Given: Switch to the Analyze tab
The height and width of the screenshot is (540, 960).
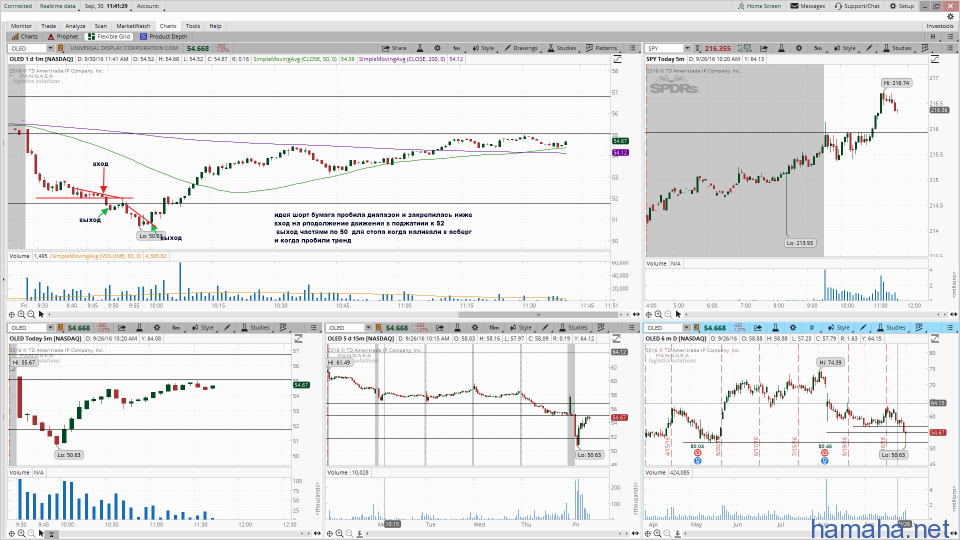Looking at the screenshot, I should (75, 26).
